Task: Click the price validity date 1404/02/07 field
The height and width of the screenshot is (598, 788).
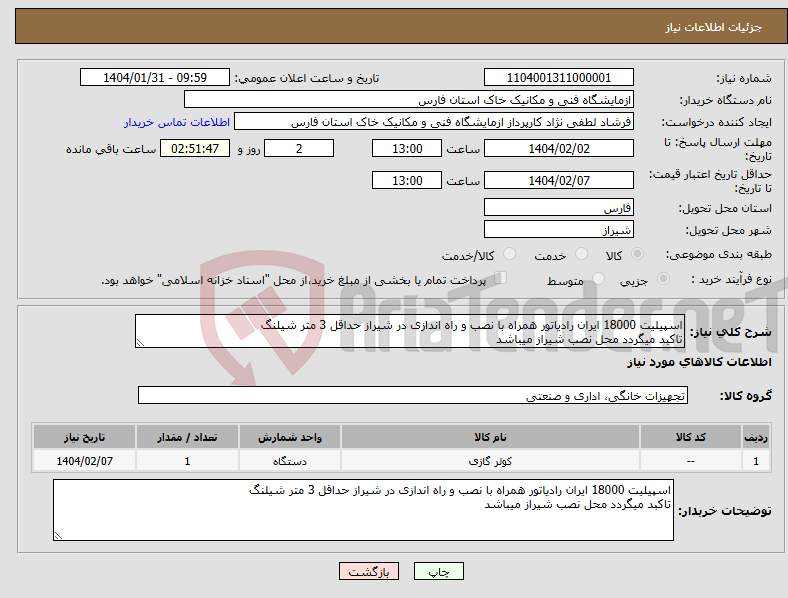Action: click(558, 180)
